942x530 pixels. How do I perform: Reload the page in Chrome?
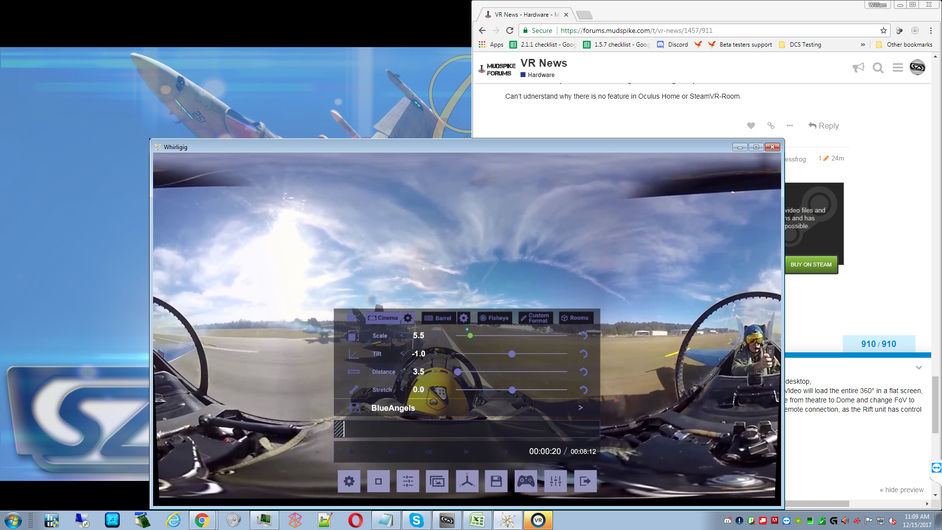(509, 31)
